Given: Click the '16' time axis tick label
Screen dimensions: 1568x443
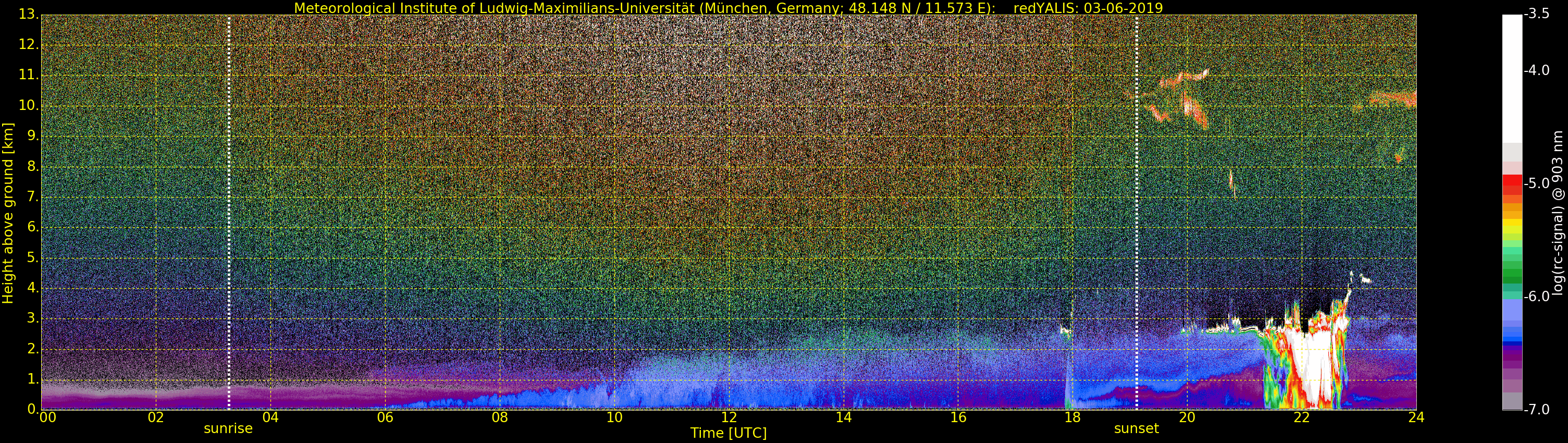Looking at the screenshot, I should pyautogui.click(x=958, y=417).
